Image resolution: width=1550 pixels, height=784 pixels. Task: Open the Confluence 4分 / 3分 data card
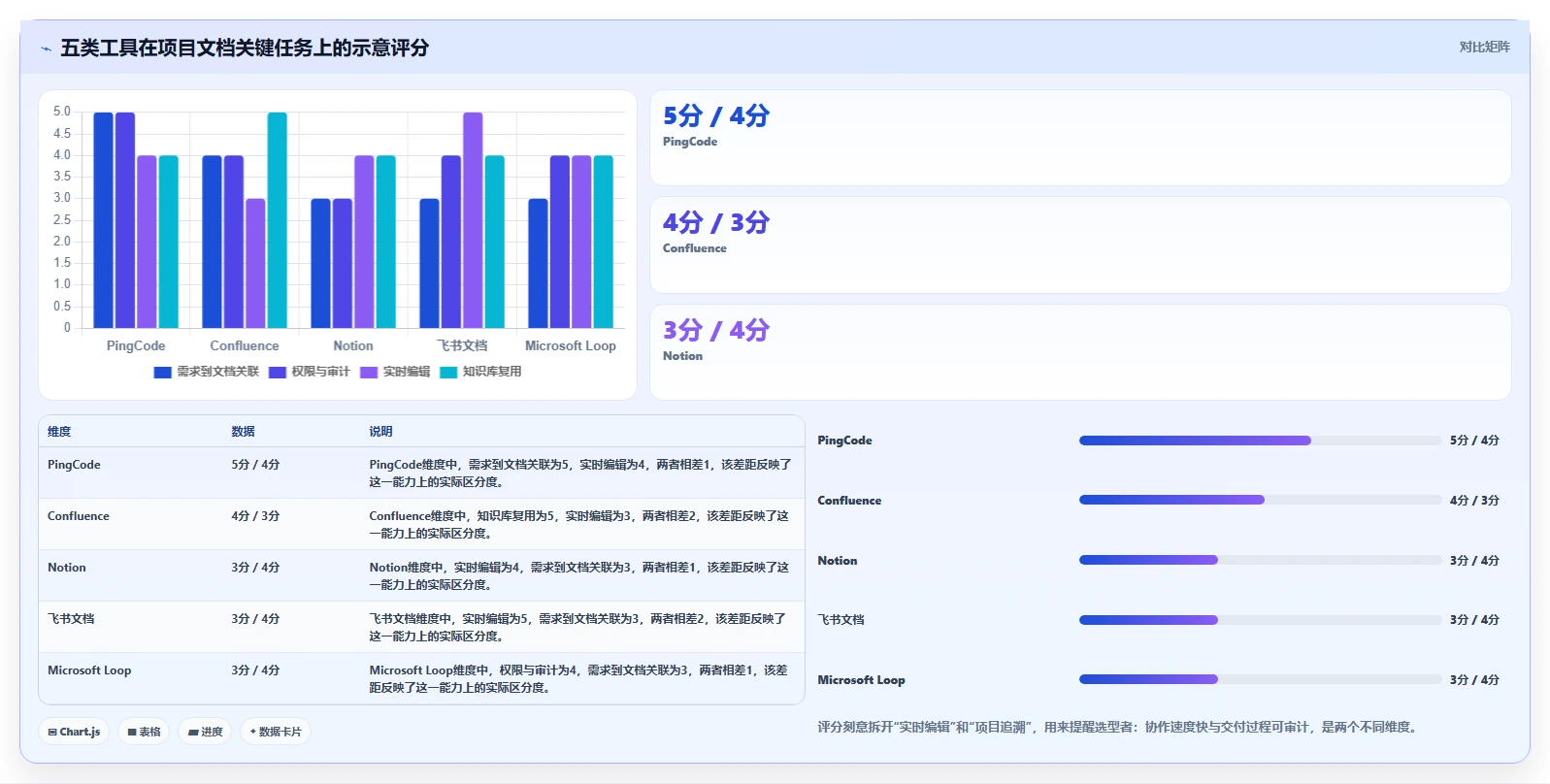click(x=1080, y=245)
